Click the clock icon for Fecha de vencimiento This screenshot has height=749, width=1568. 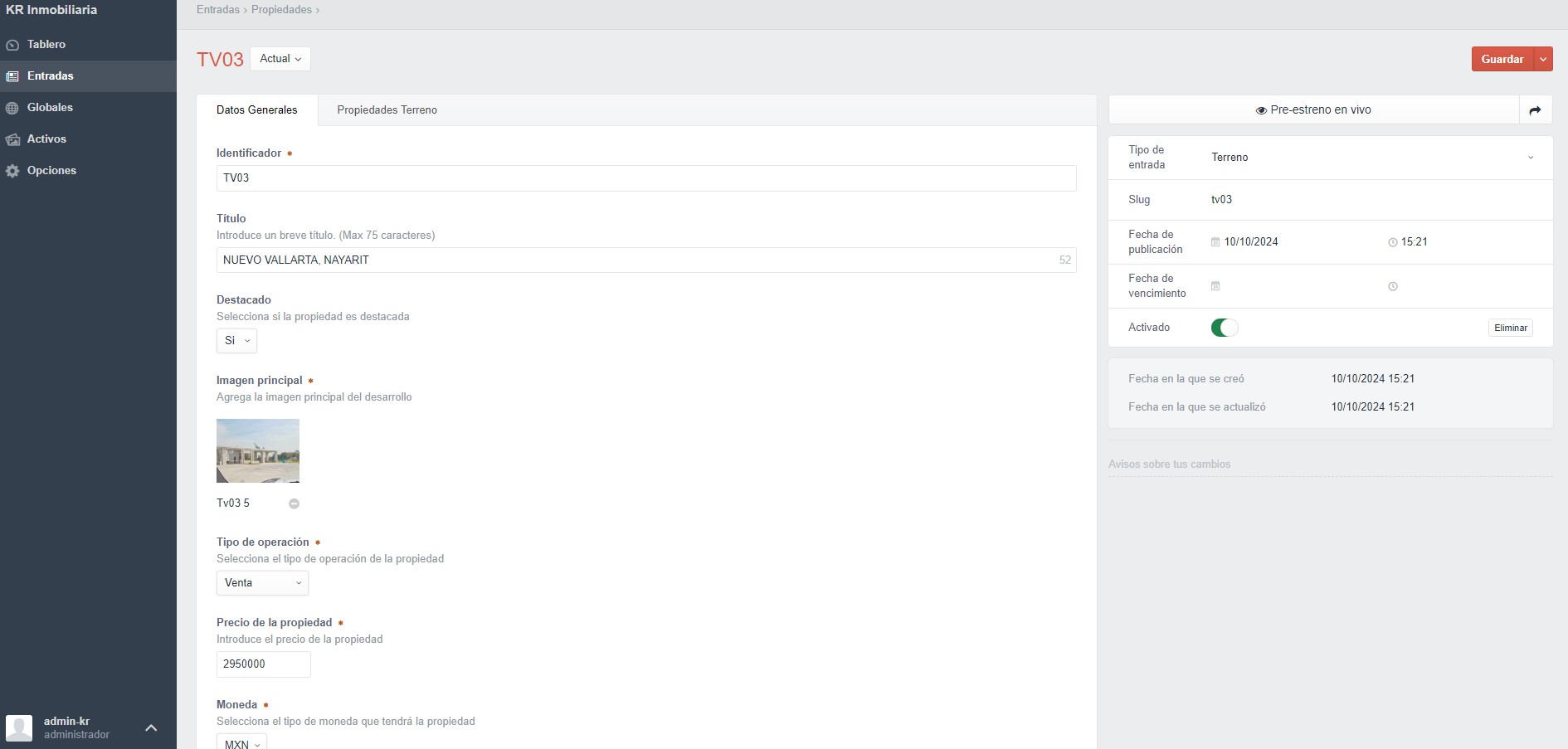[1393, 286]
